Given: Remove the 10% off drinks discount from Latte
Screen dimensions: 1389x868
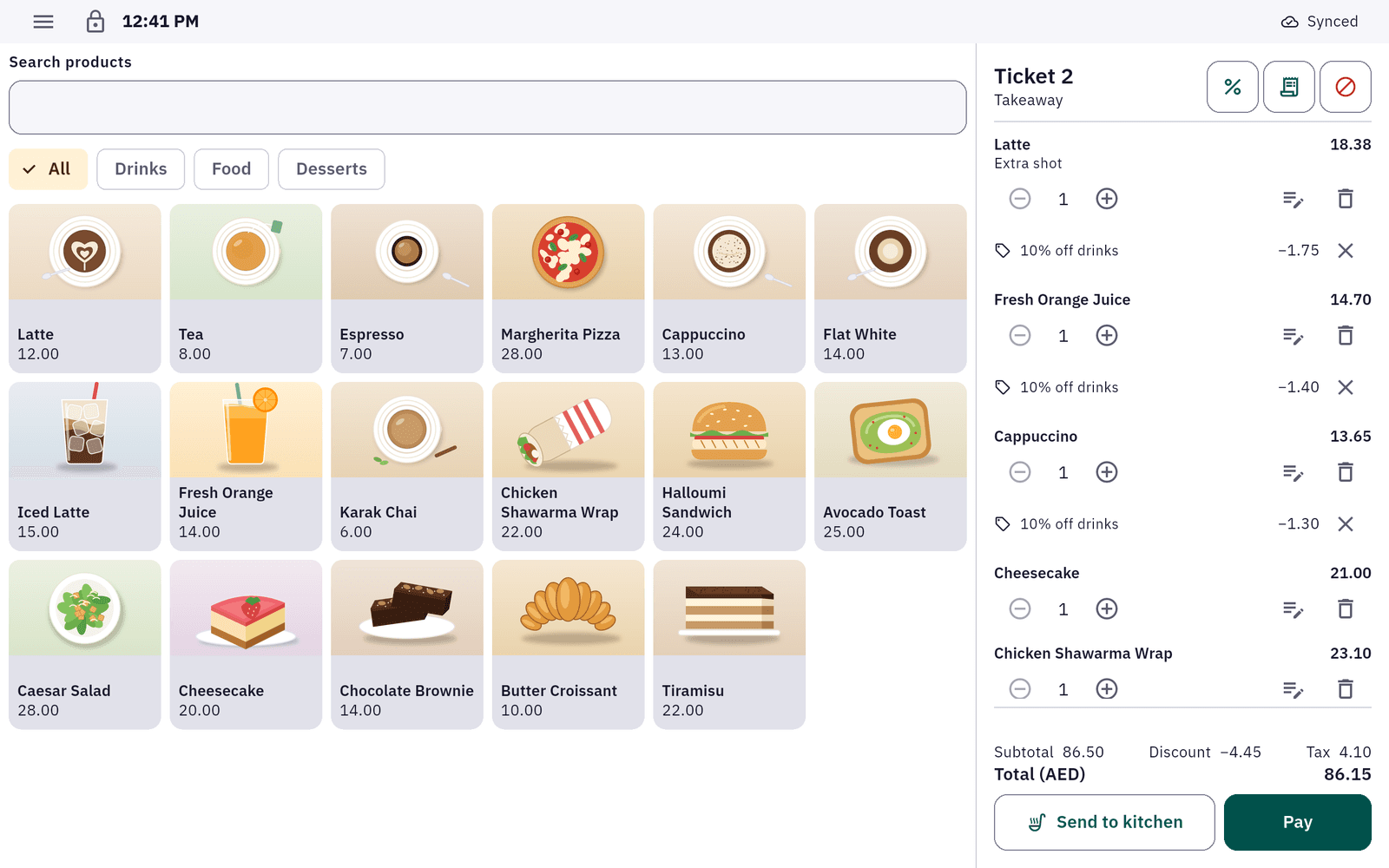Looking at the screenshot, I should tap(1346, 251).
